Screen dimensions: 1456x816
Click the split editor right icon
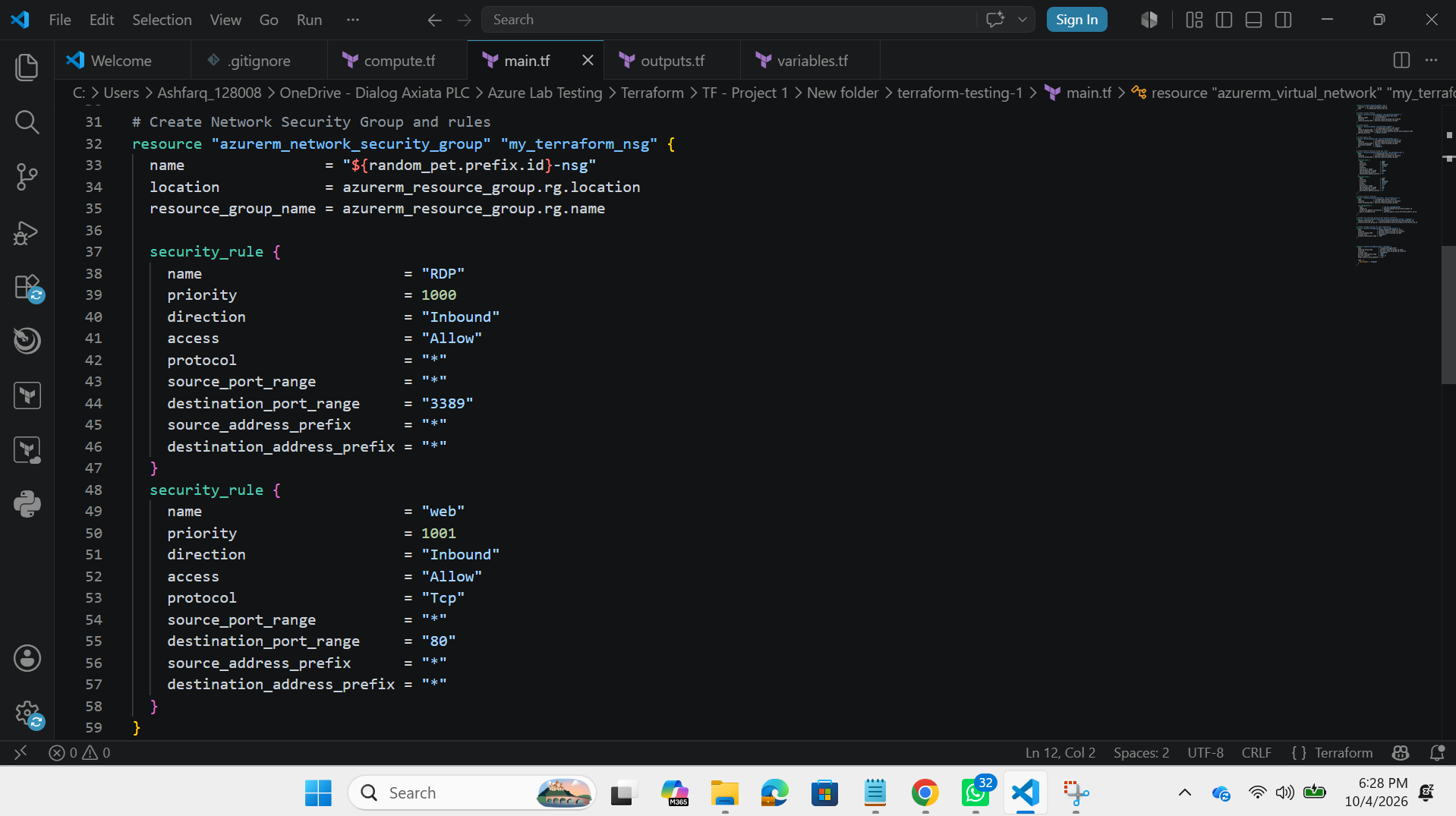(x=1401, y=61)
